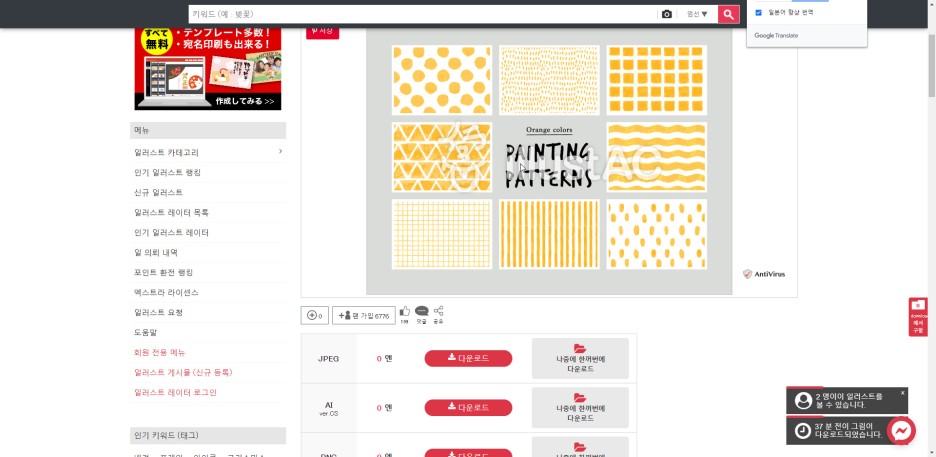
Task: Click the circled plus add icon button
Action: (x=315, y=315)
